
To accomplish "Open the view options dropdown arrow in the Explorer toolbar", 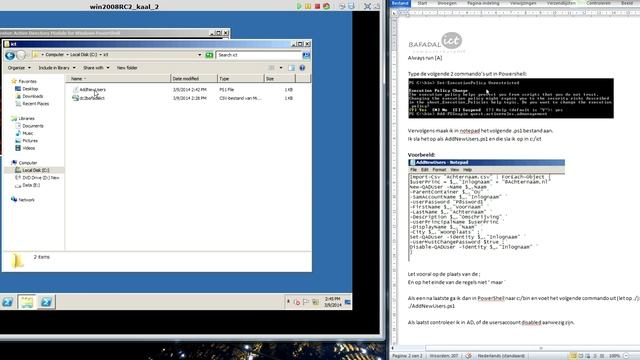I will click(281, 68).
